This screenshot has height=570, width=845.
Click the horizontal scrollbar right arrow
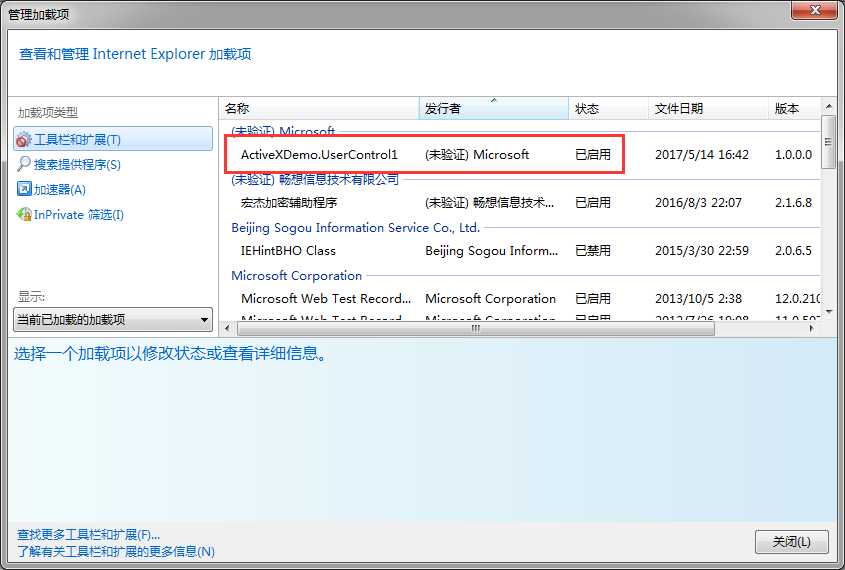tap(812, 328)
